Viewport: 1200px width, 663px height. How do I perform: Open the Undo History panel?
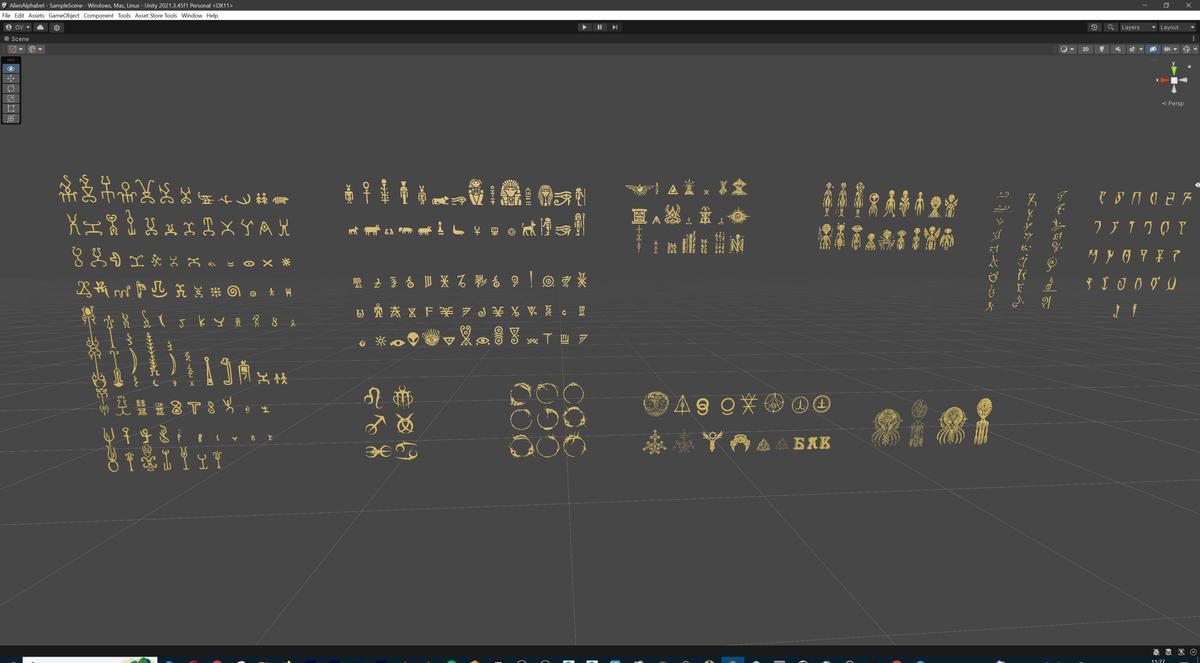point(1094,27)
